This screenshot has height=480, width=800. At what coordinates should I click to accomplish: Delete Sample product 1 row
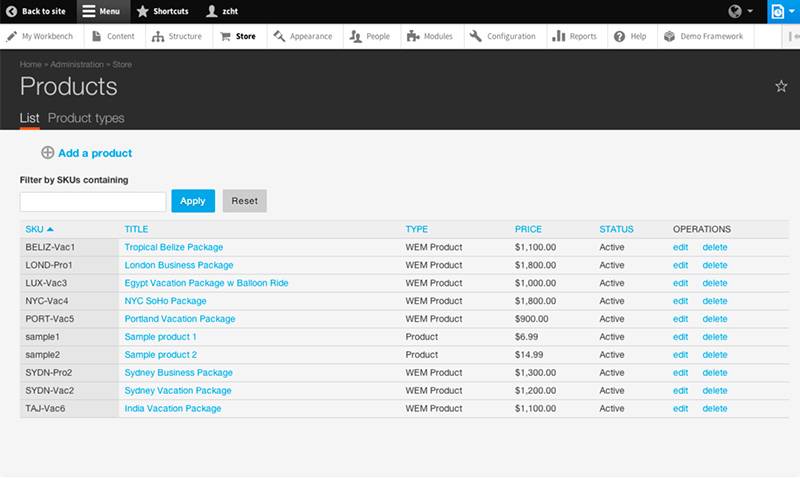(x=715, y=337)
